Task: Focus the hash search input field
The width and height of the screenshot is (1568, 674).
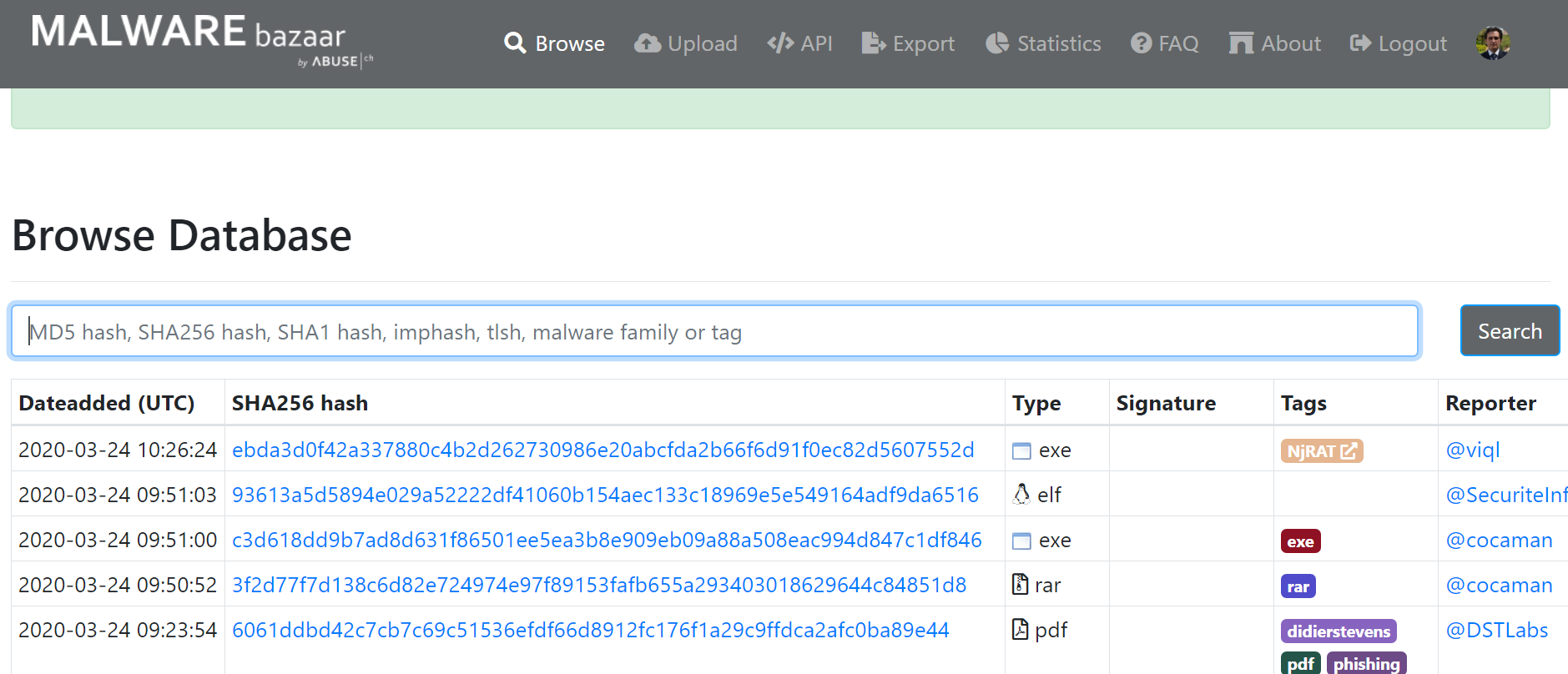Action: (x=714, y=331)
